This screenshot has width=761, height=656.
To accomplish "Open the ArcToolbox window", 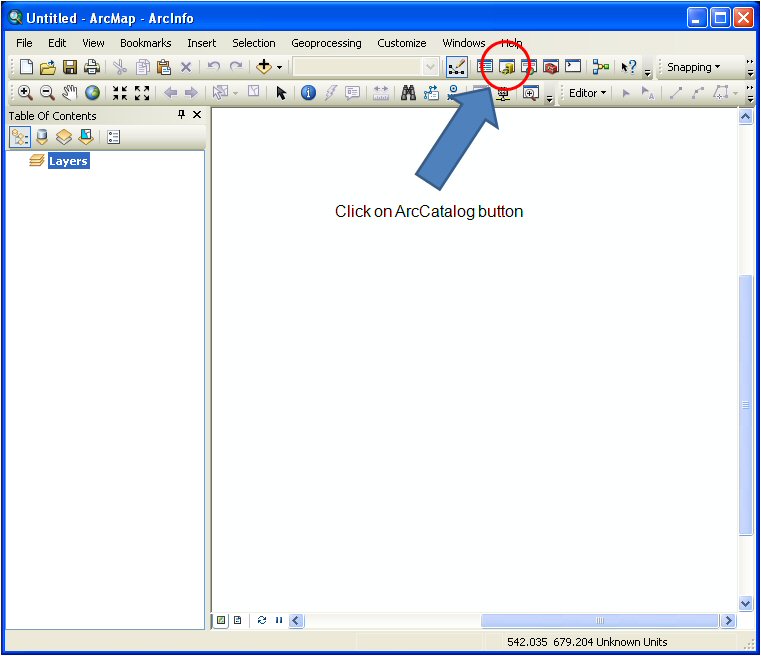I will [x=551, y=67].
